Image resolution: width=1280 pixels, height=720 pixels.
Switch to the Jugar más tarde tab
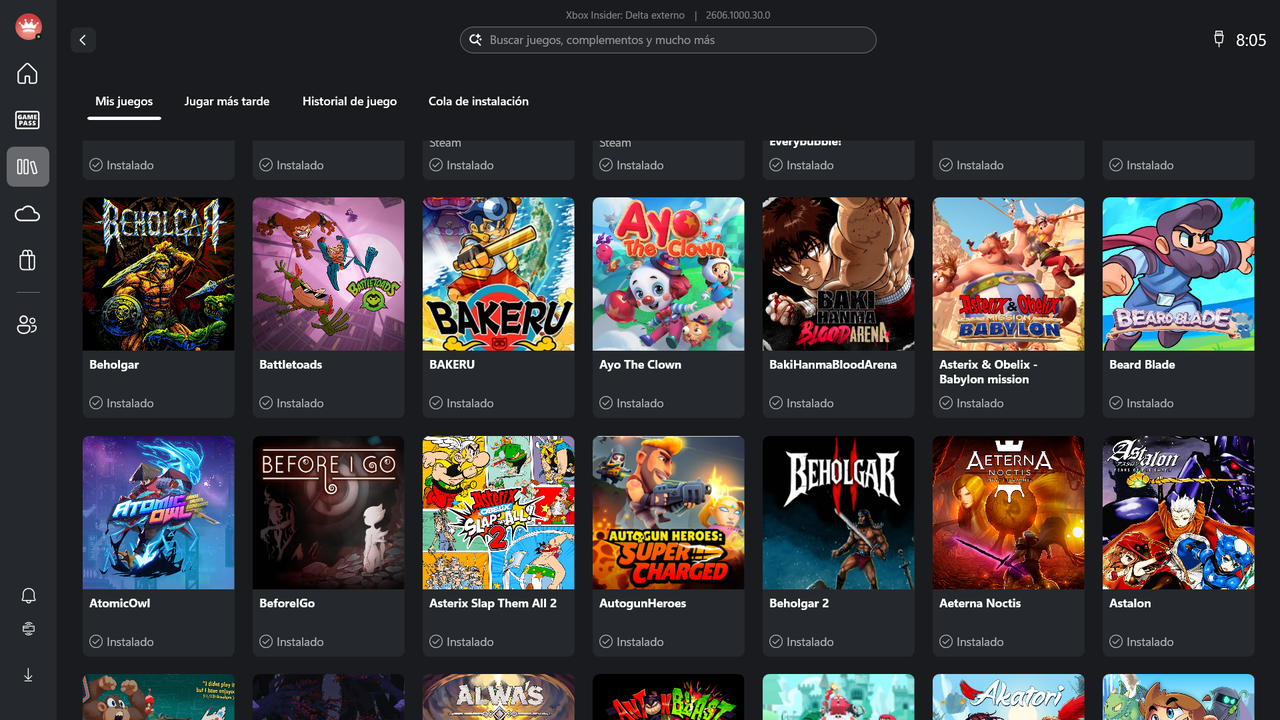(x=227, y=101)
